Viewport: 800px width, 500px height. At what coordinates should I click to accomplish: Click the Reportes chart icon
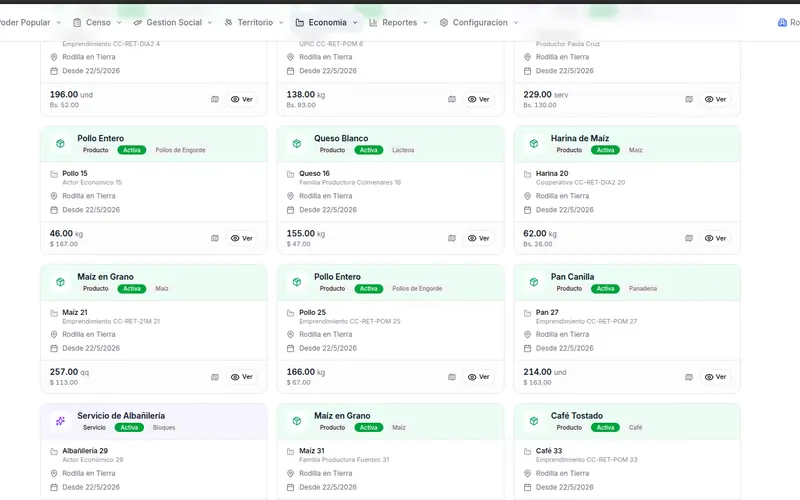(373, 22)
